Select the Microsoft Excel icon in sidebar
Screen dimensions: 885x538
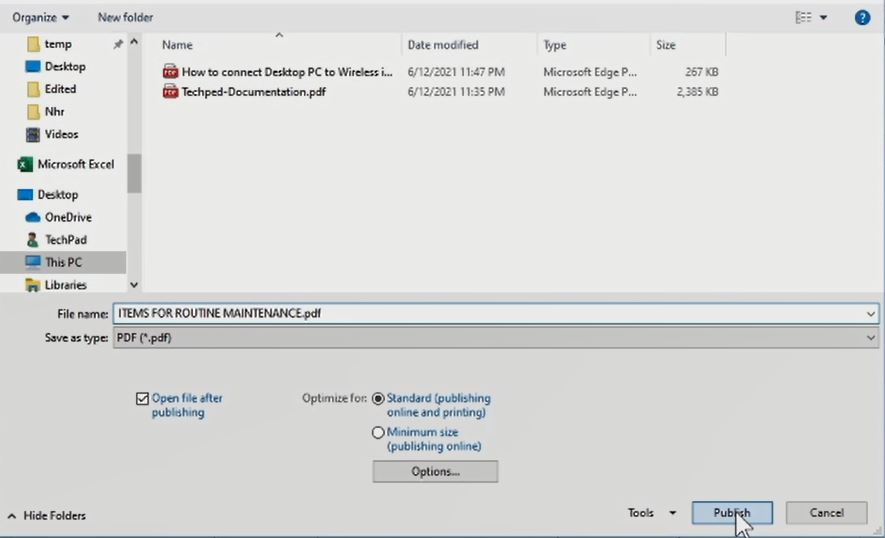(26, 164)
